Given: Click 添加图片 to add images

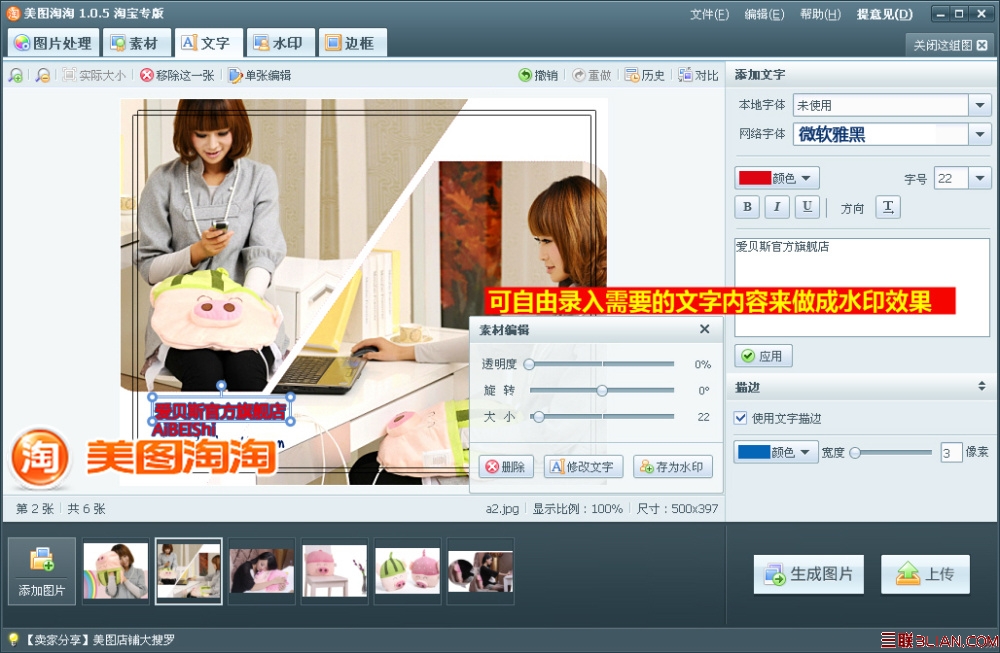Looking at the screenshot, I should (x=41, y=571).
